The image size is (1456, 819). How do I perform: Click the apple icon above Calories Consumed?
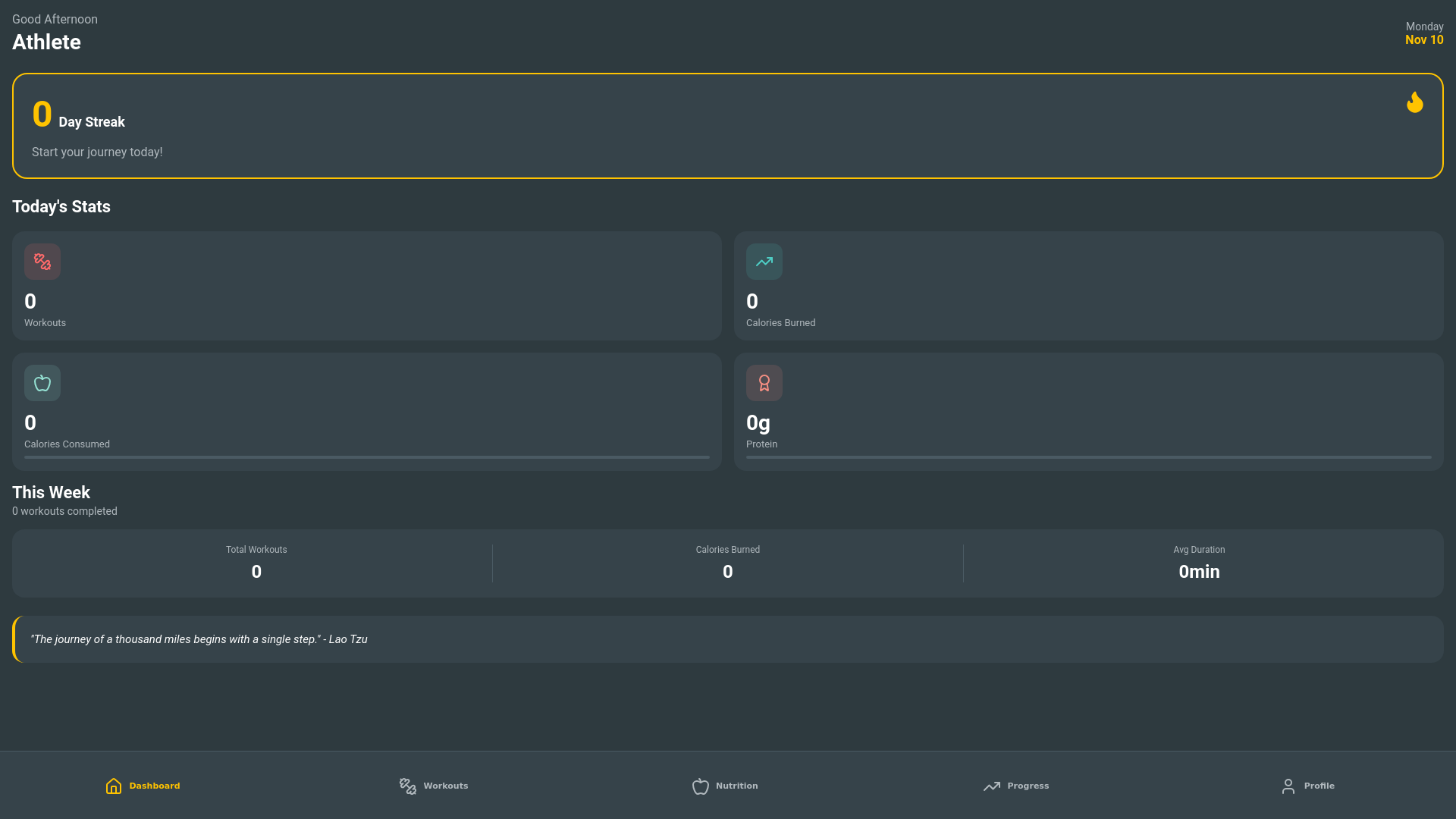click(x=42, y=383)
